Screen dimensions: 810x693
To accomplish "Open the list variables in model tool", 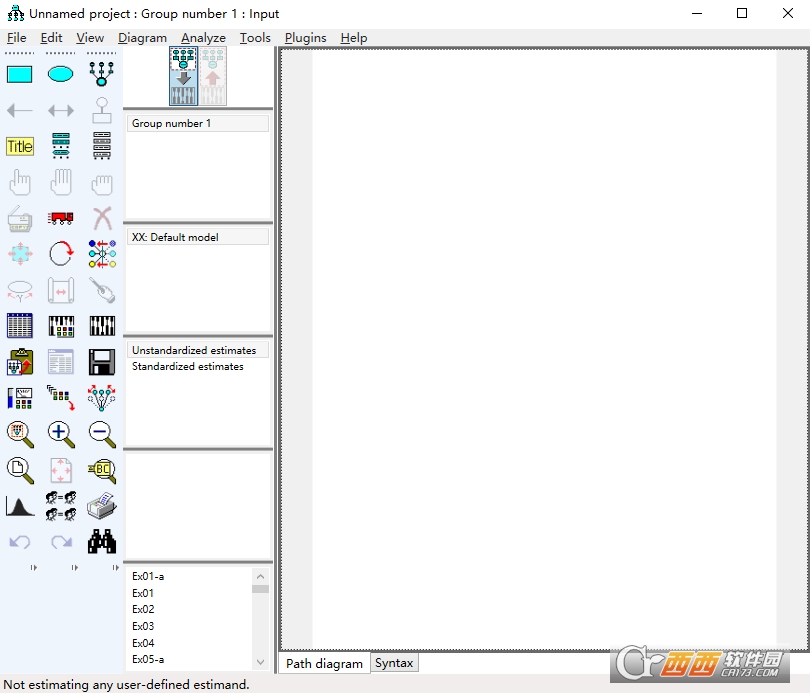I will [x=60, y=147].
